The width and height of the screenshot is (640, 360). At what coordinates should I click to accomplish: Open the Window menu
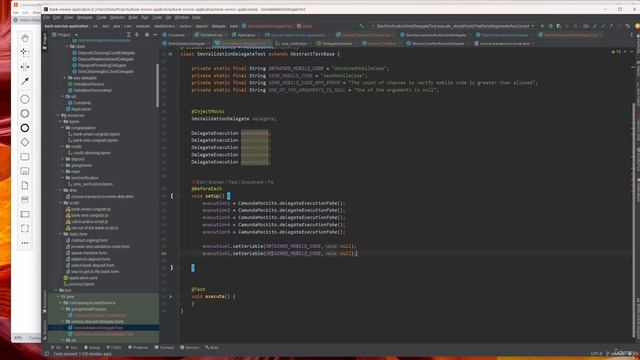182,18
